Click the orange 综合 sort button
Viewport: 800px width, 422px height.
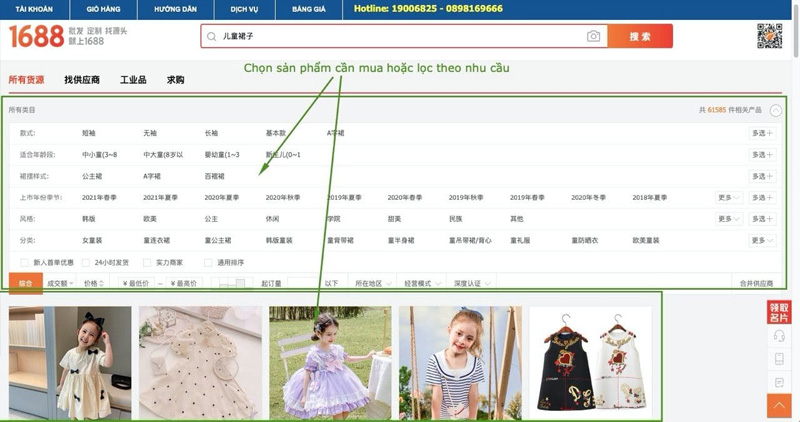26,283
